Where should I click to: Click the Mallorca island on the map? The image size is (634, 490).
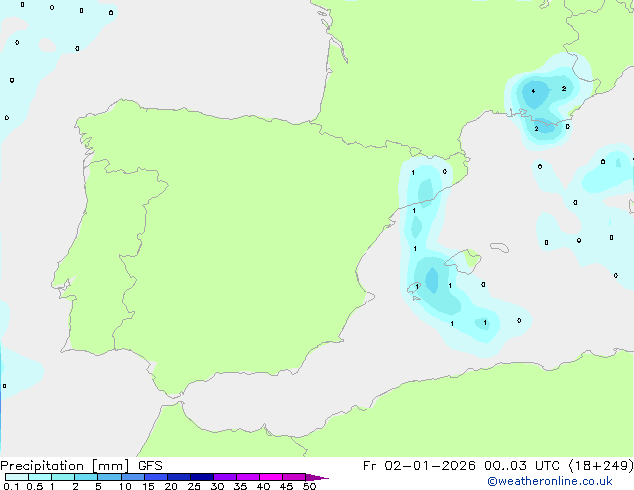[465, 260]
